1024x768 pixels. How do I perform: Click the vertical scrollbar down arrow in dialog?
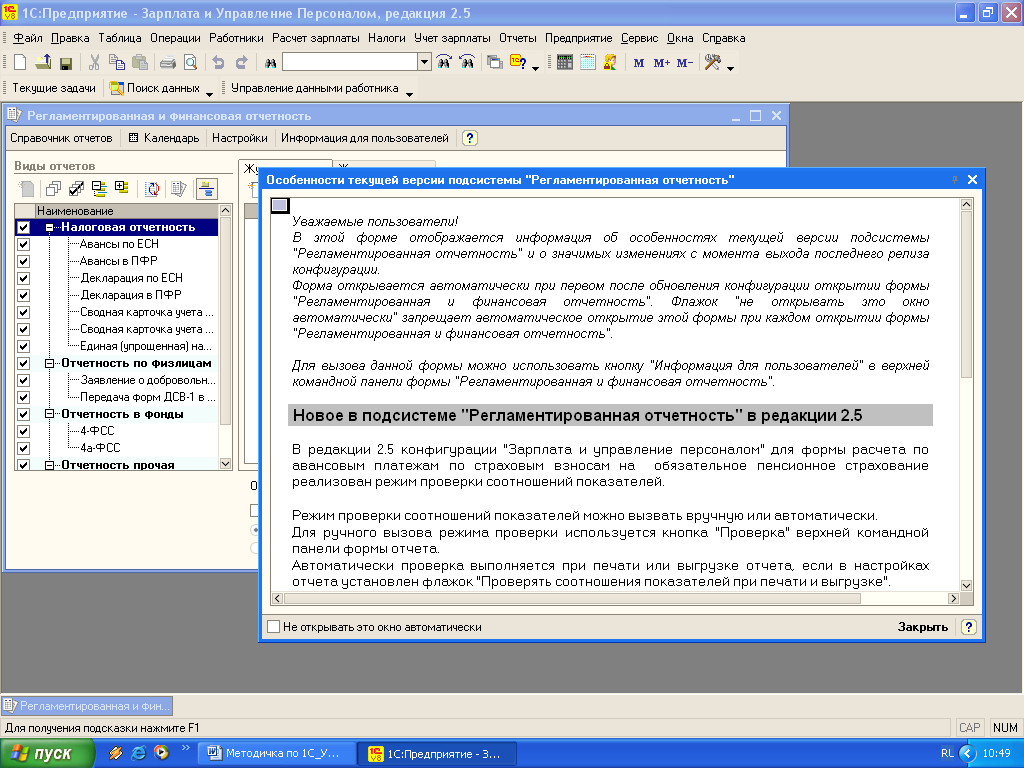pyautogui.click(x=966, y=585)
